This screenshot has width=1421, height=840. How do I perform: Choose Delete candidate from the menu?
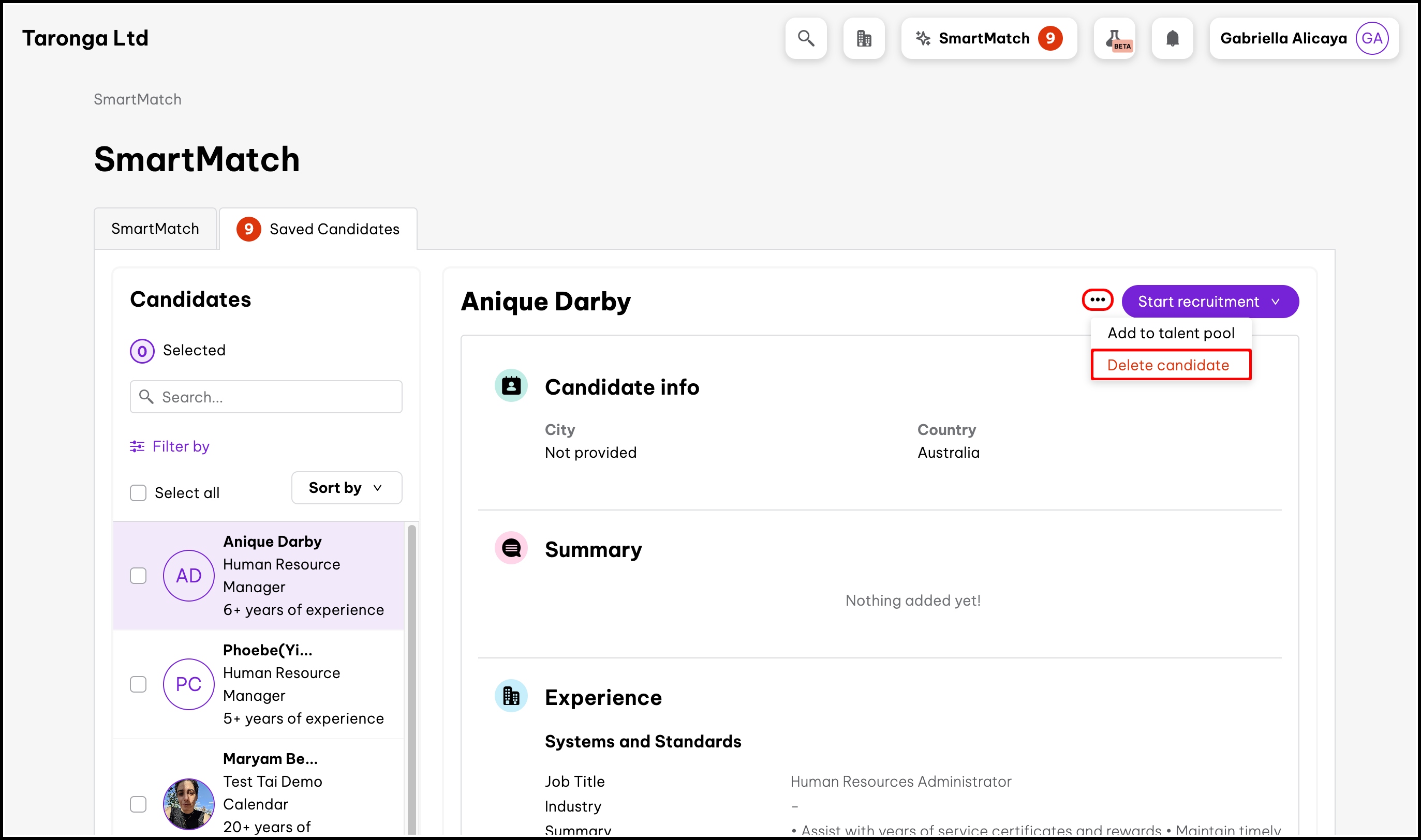(1171, 365)
